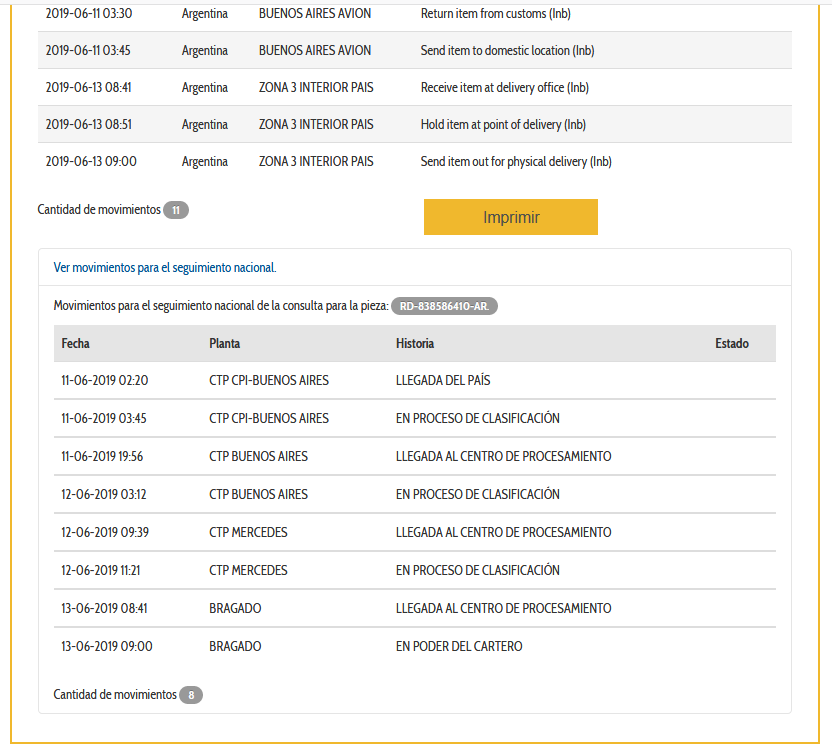
Task: Select the Planta column header
Action: pyautogui.click(x=224, y=343)
